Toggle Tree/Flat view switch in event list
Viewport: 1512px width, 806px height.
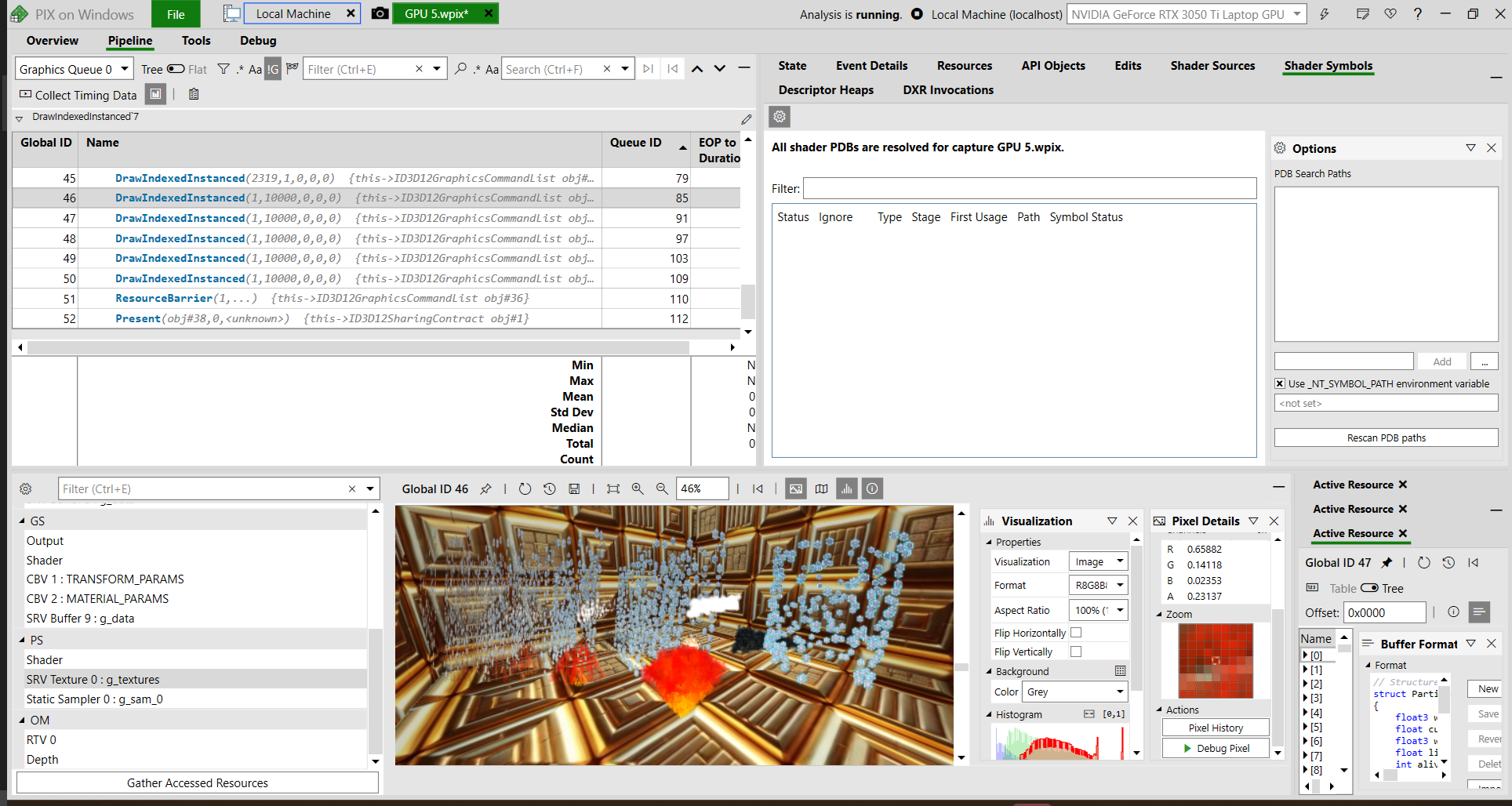pos(176,69)
